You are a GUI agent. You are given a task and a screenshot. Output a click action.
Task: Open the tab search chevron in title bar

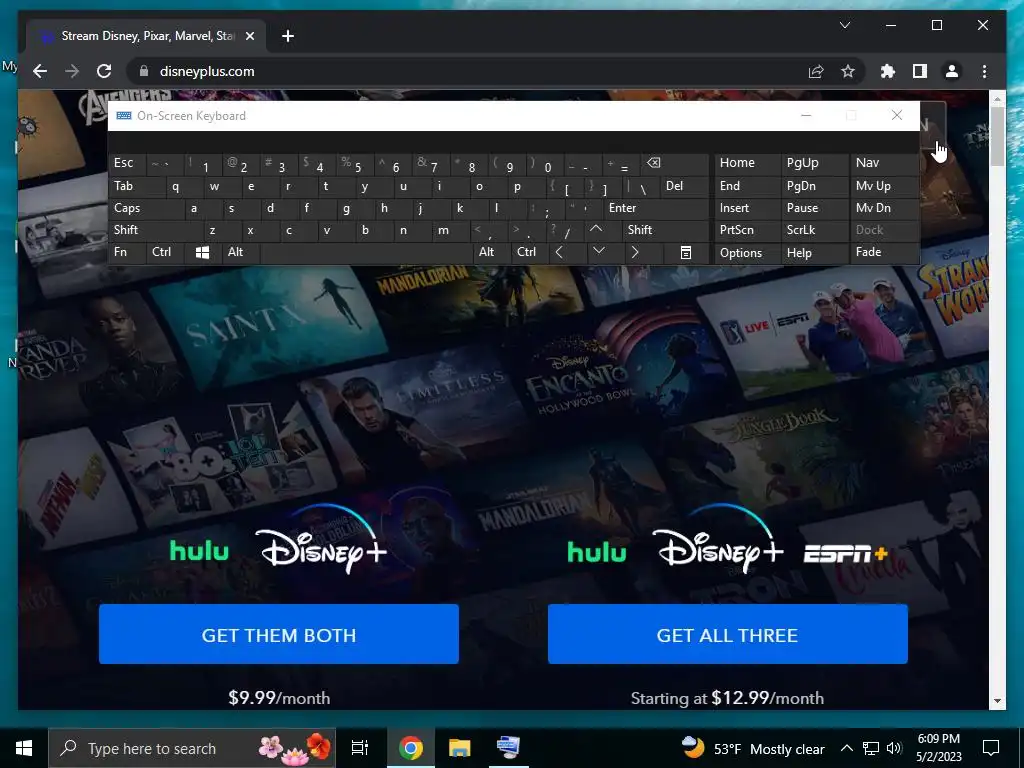coord(844,25)
